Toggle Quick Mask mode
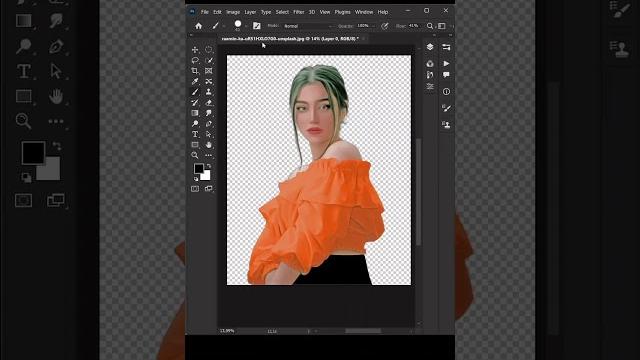 point(195,189)
